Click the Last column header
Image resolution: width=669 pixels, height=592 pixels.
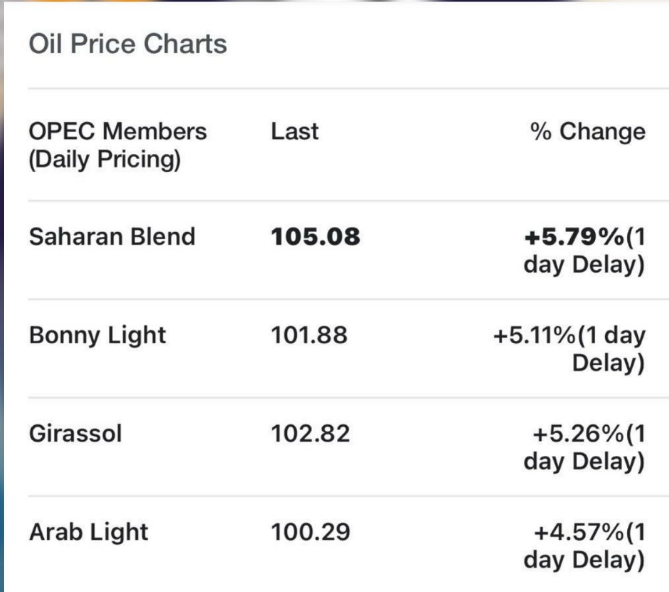click(294, 132)
